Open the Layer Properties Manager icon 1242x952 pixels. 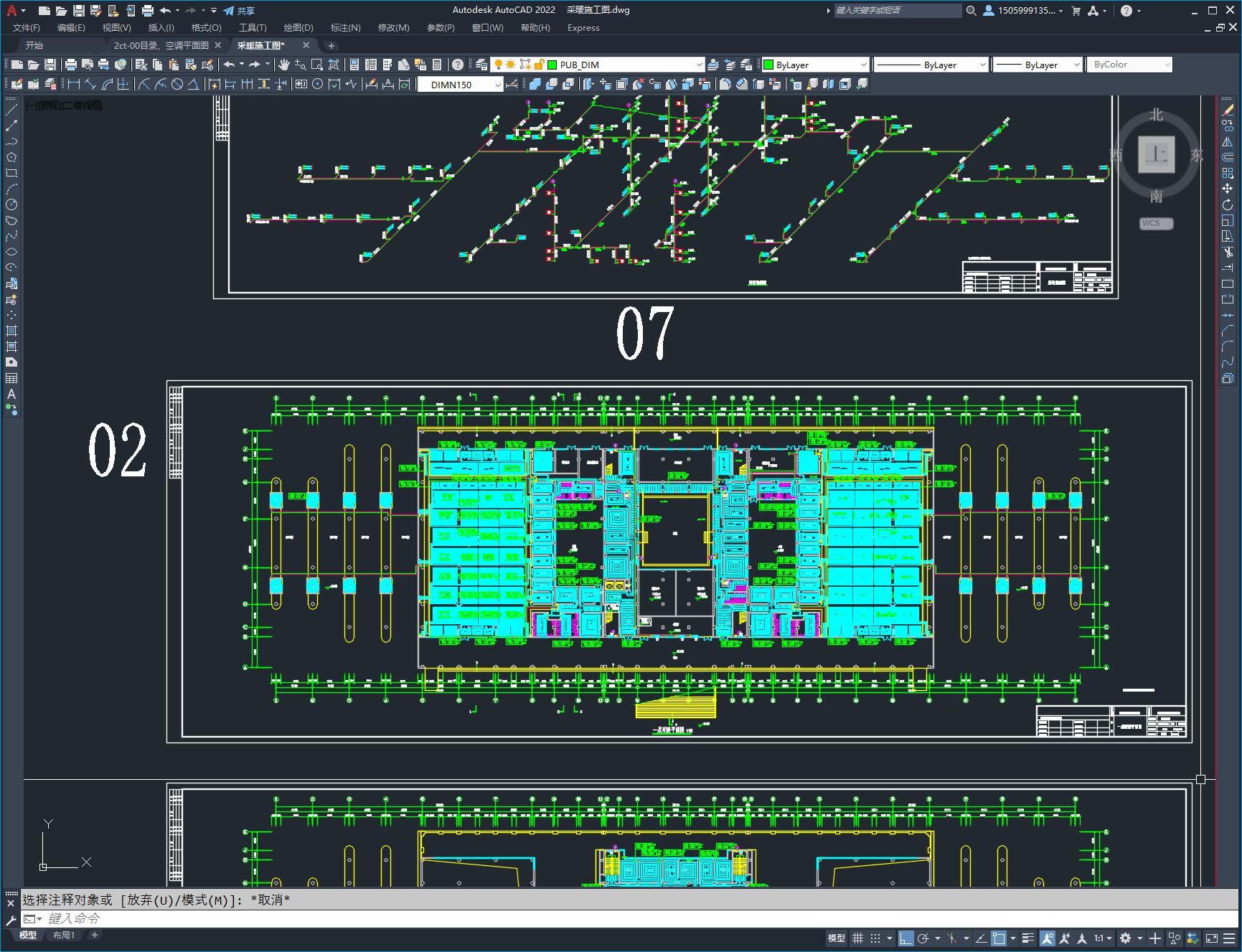(x=481, y=65)
